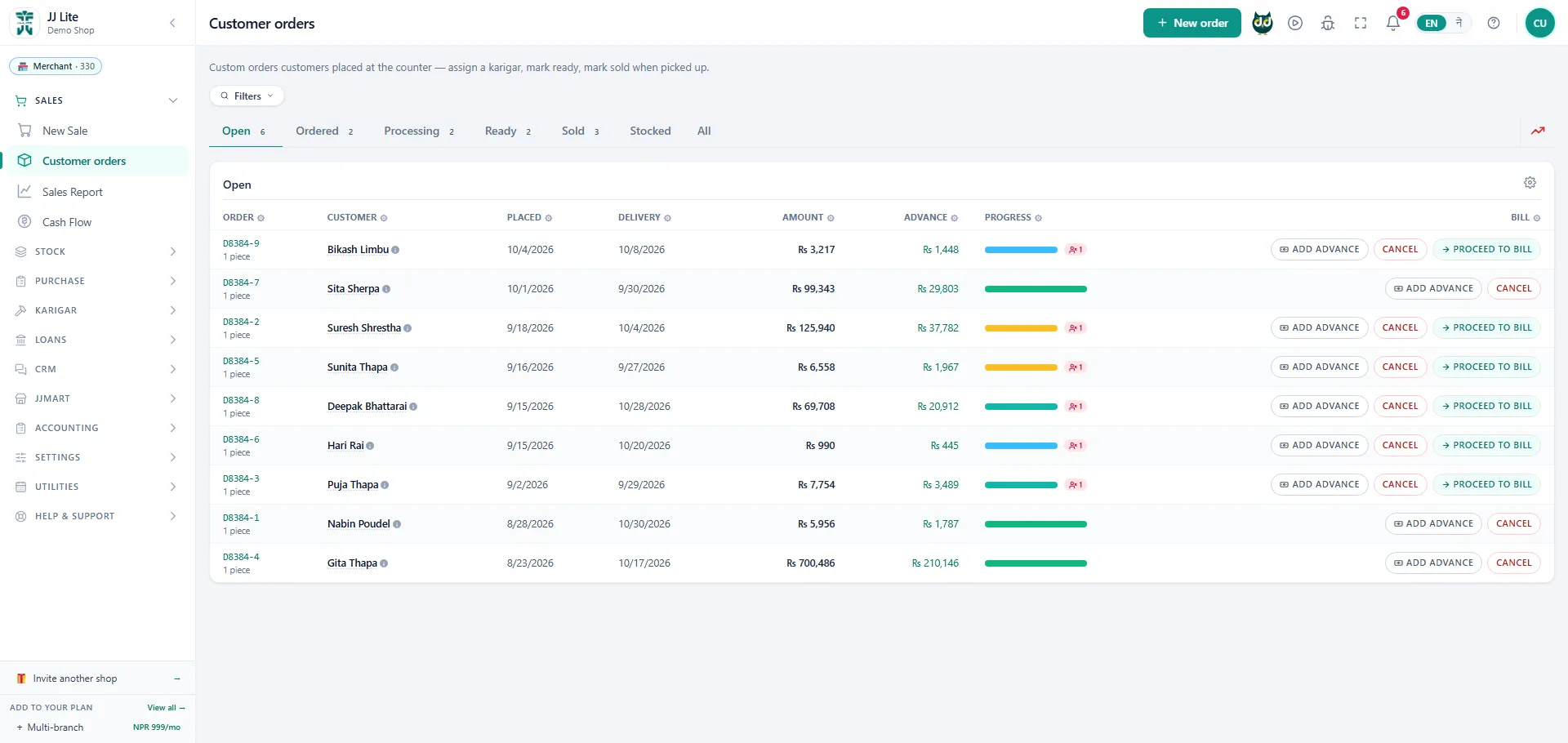Click info icon next to Hari Rai

click(370, 446)
